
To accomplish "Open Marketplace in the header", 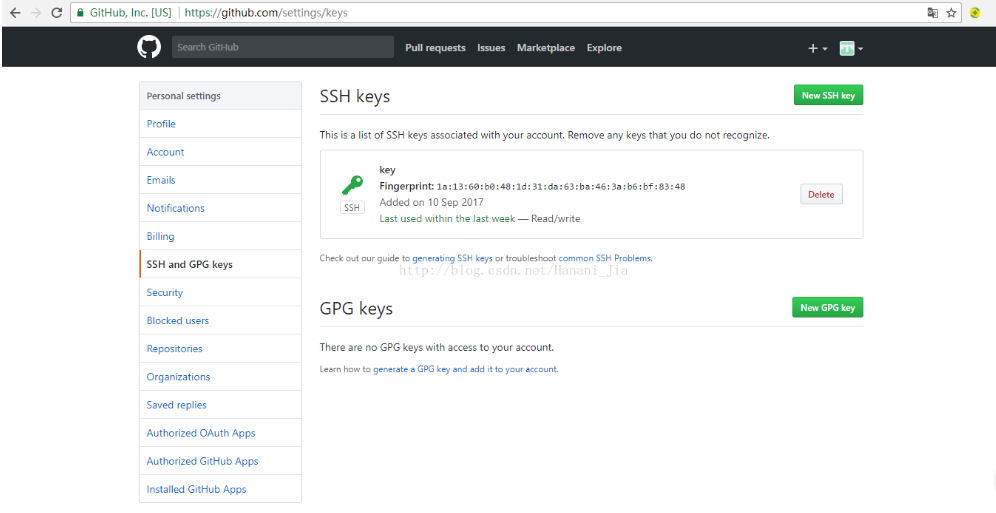I will tap(546, 48).
